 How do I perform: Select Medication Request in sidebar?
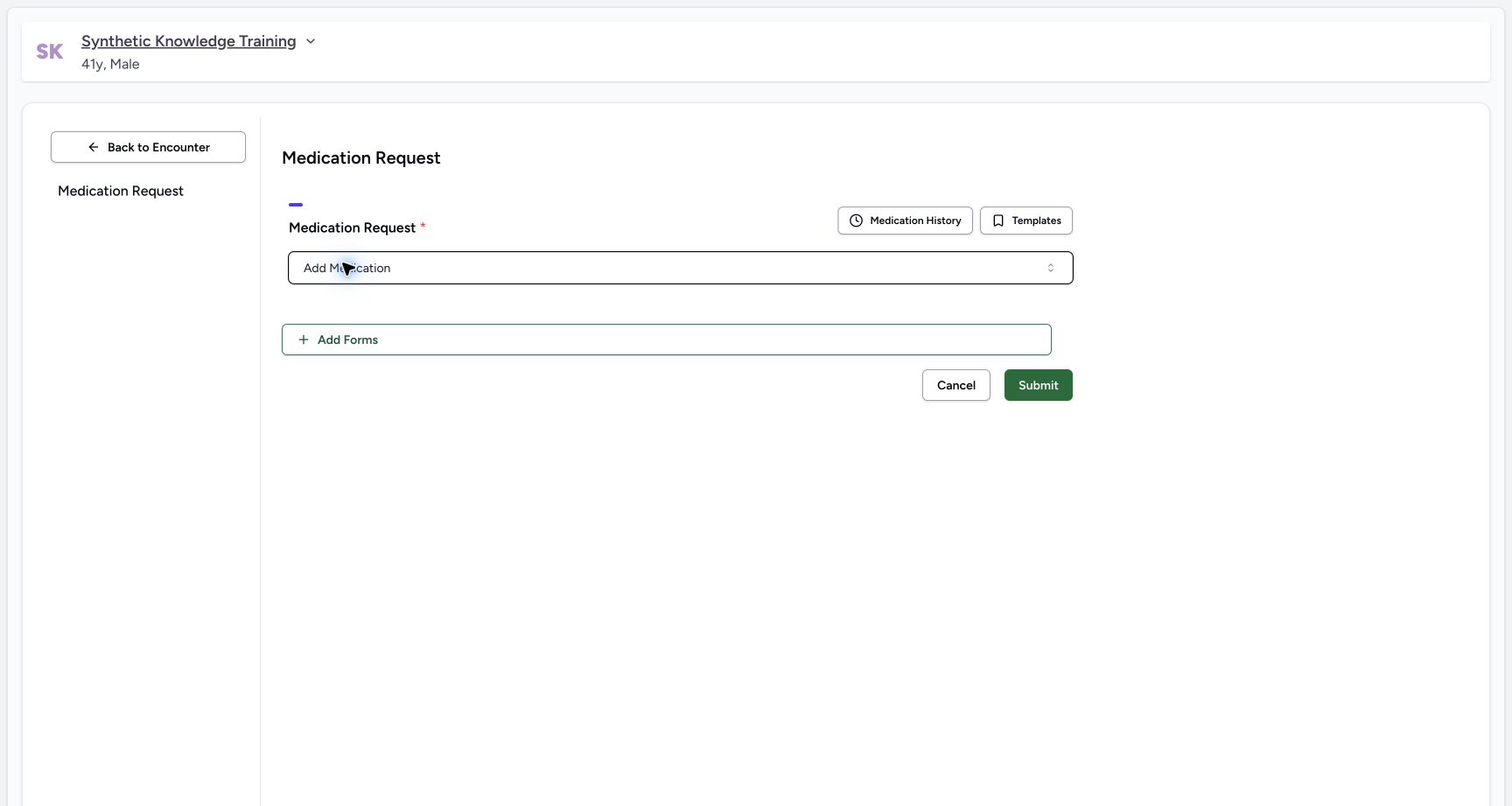pos(121,191)
